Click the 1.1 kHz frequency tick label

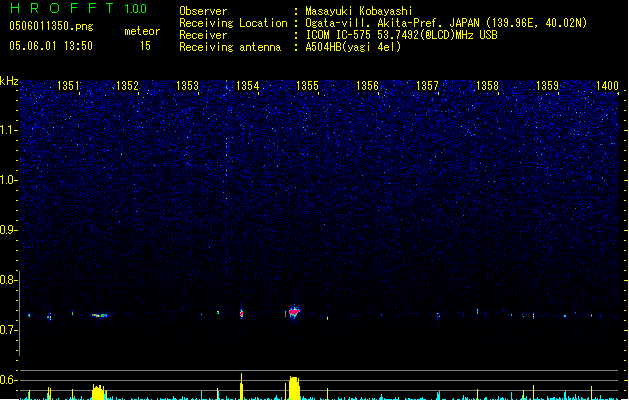8,130
